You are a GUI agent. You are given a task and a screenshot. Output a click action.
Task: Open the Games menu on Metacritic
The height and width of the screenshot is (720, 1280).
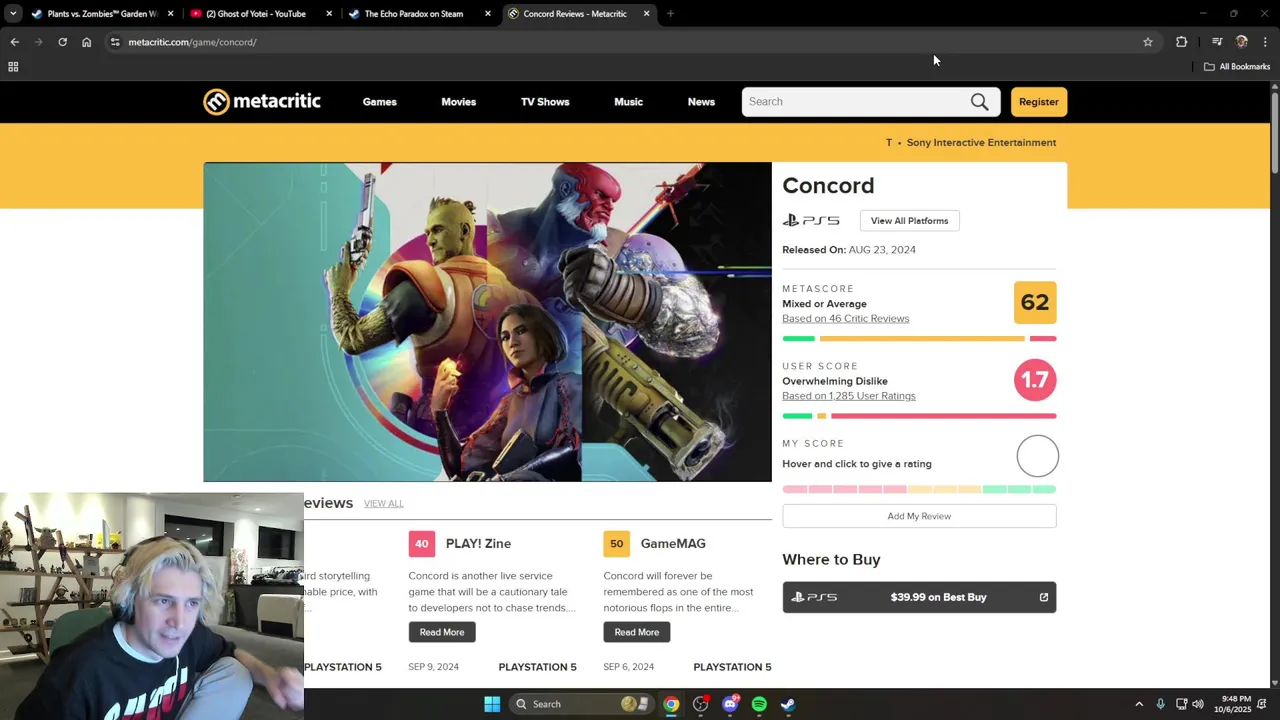[379, 102]
